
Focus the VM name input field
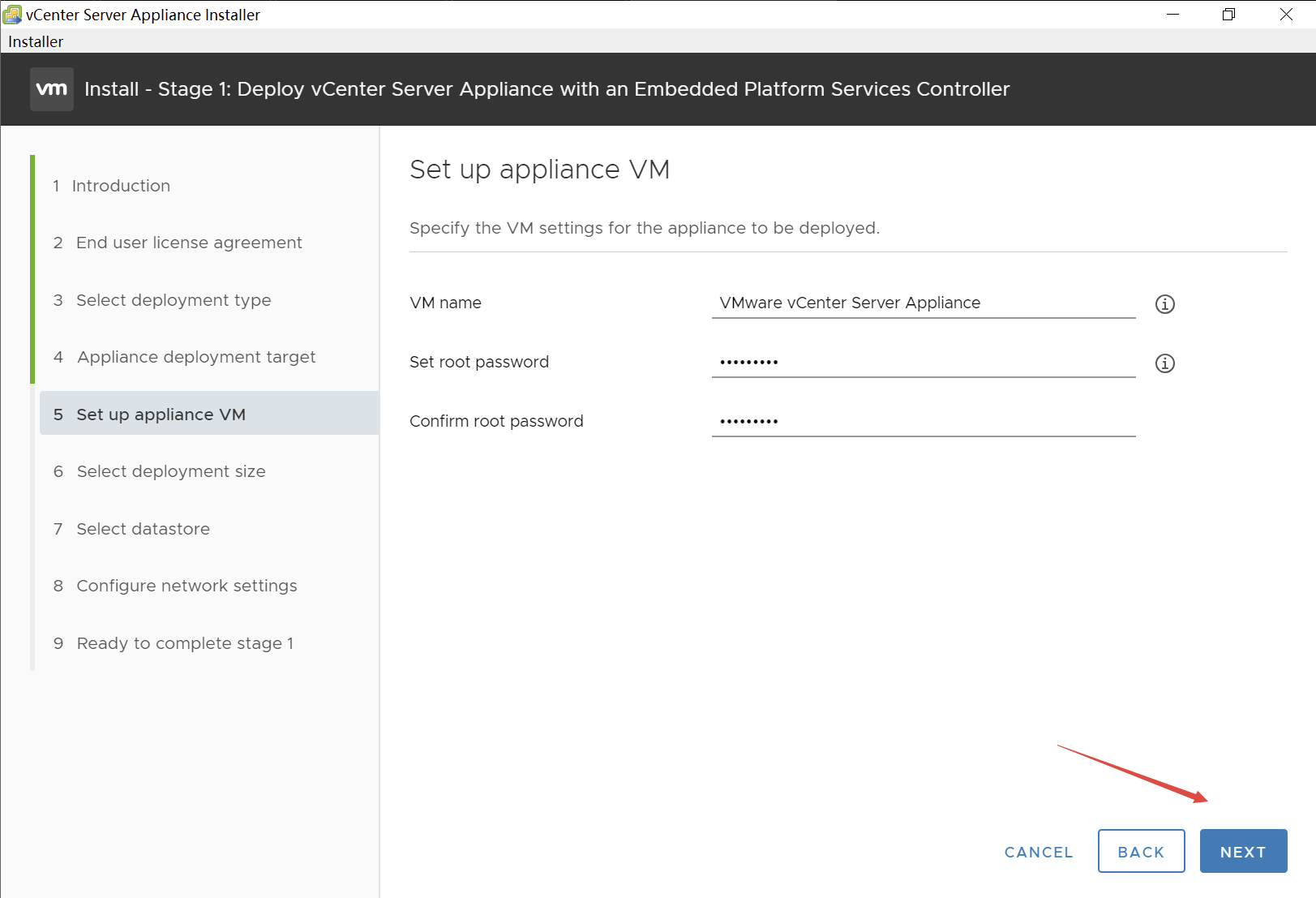pos(924,303)
